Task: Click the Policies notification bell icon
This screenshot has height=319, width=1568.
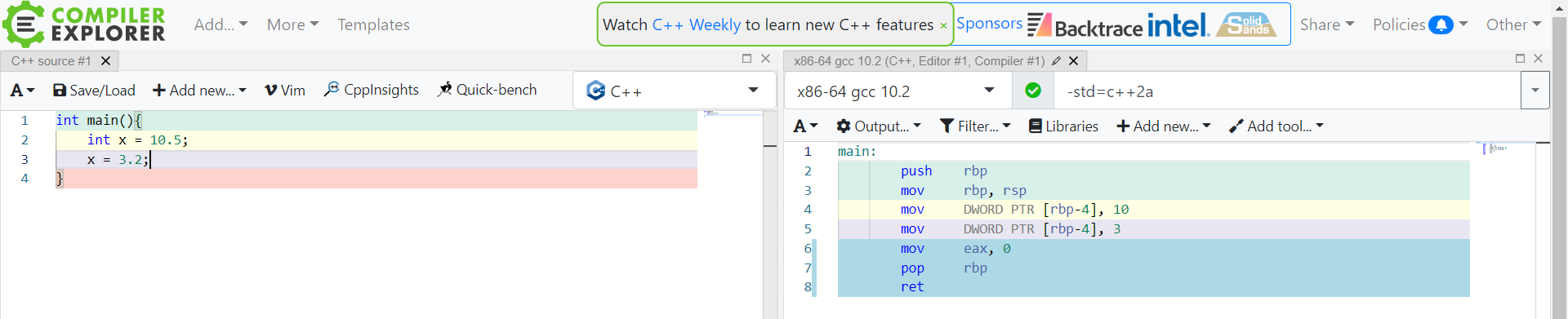Action: pyautogui.click(x=1441, y=24)
